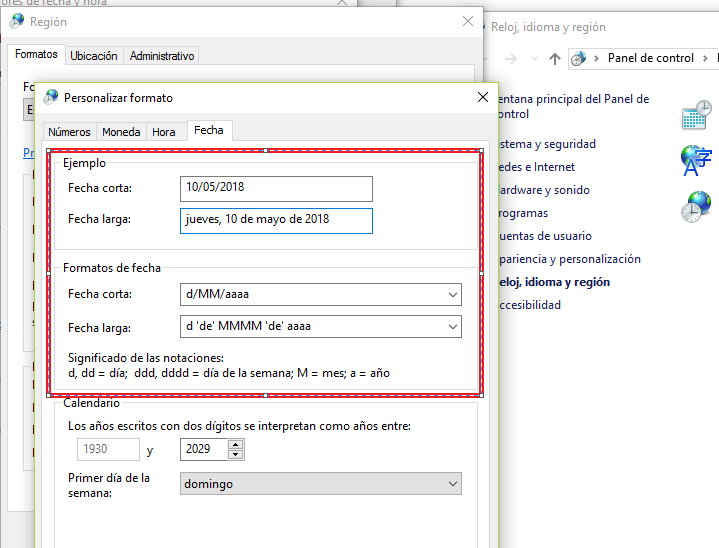Open the Ubicación tab in Región
This screenshot has width=719, height=548.
94,56
